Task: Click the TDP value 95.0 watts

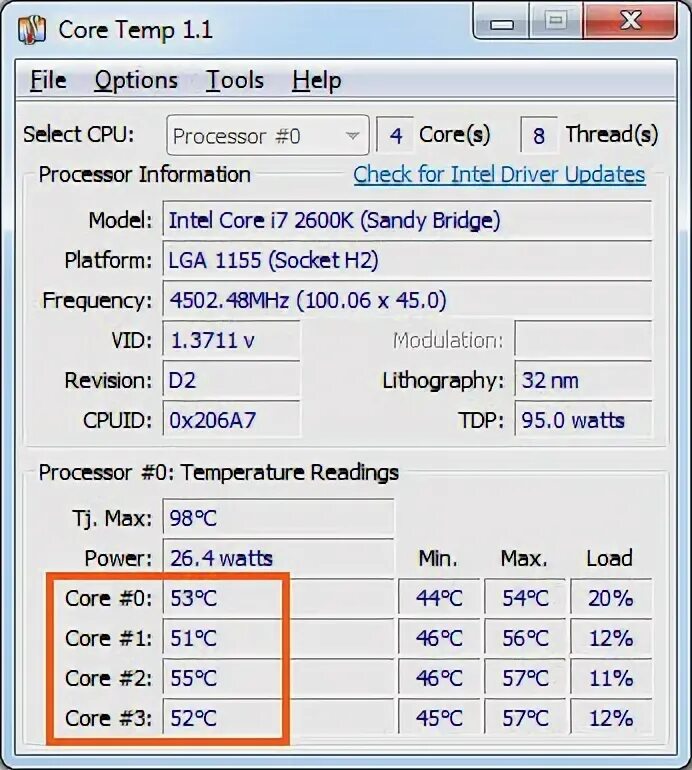Action: click(x=583, y=420)
